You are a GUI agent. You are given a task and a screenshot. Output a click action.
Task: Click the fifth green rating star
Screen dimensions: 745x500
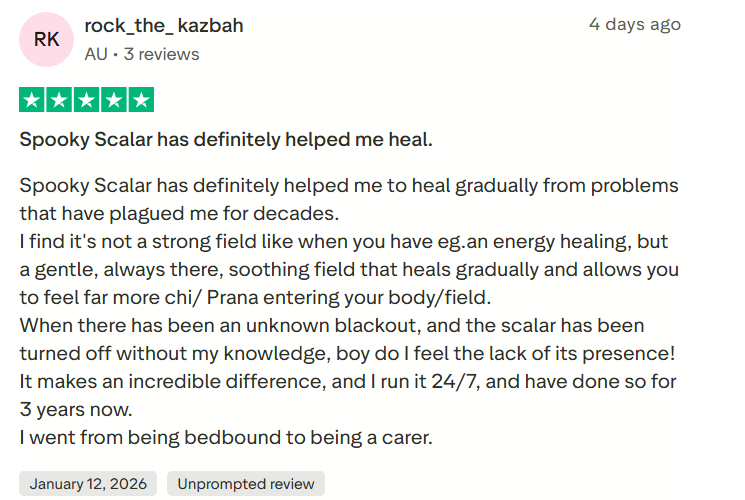[x=141, y=99]
